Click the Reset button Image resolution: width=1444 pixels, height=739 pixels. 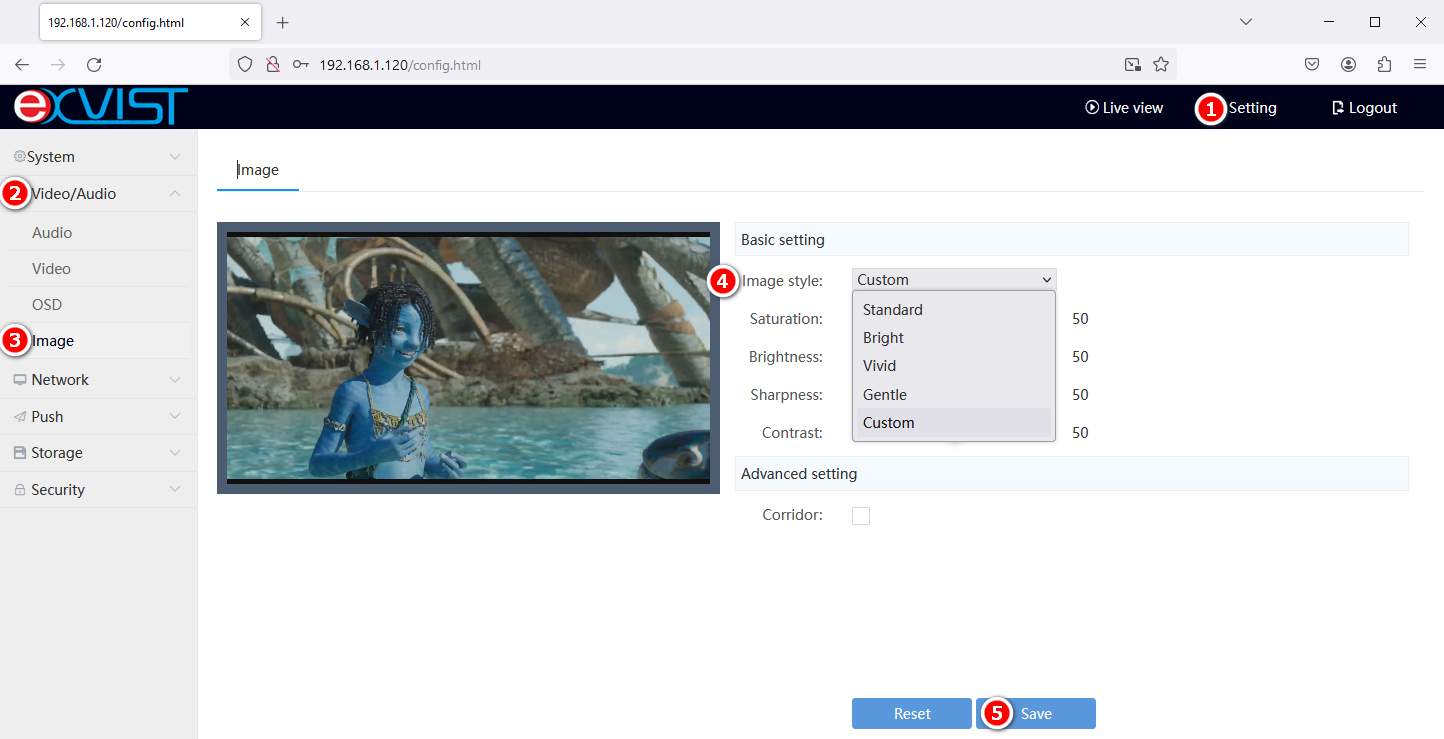pos(912,713)
